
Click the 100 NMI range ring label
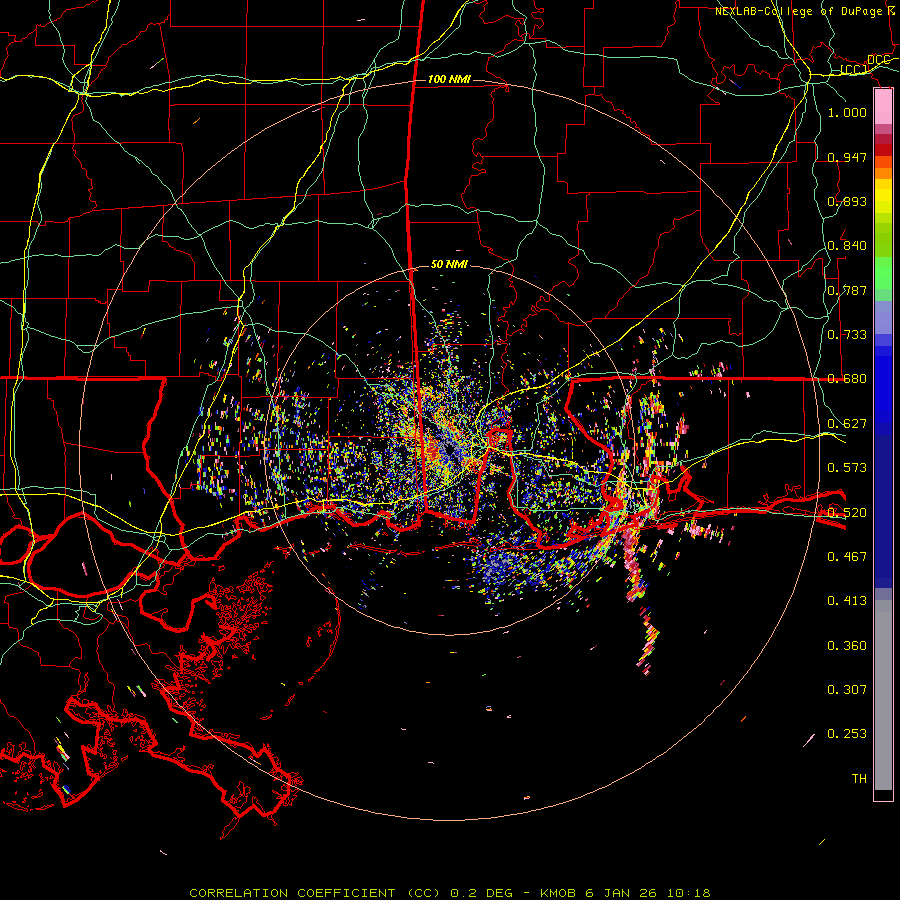pos(449,79)
